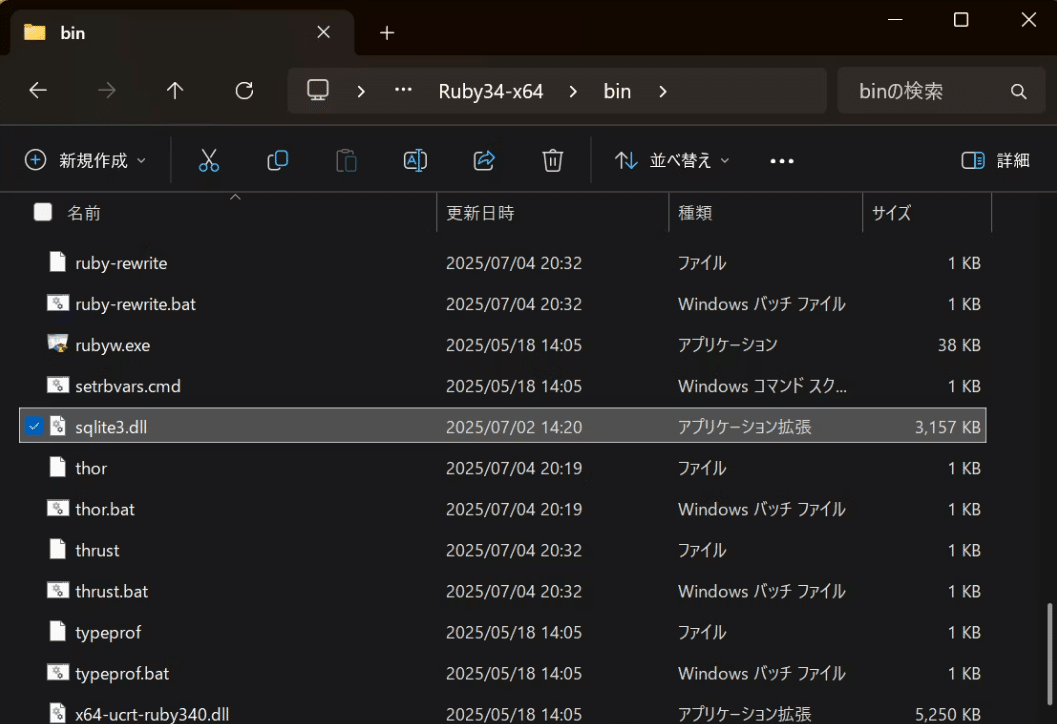1057x724 pixels.
Task: Check the select-all checkbox in the header
Action: (x=42, y=212)
